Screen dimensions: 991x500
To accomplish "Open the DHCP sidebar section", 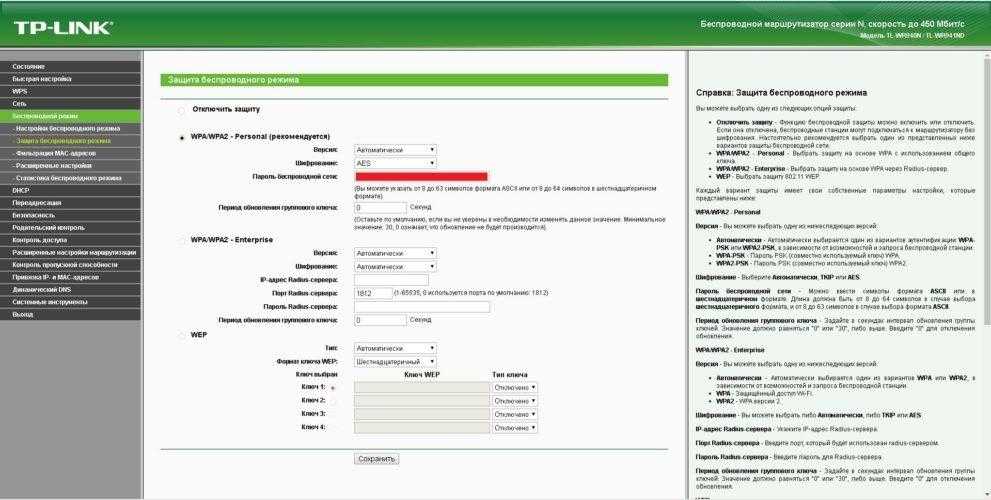I will pyautogui.click(x=21, y=190).
